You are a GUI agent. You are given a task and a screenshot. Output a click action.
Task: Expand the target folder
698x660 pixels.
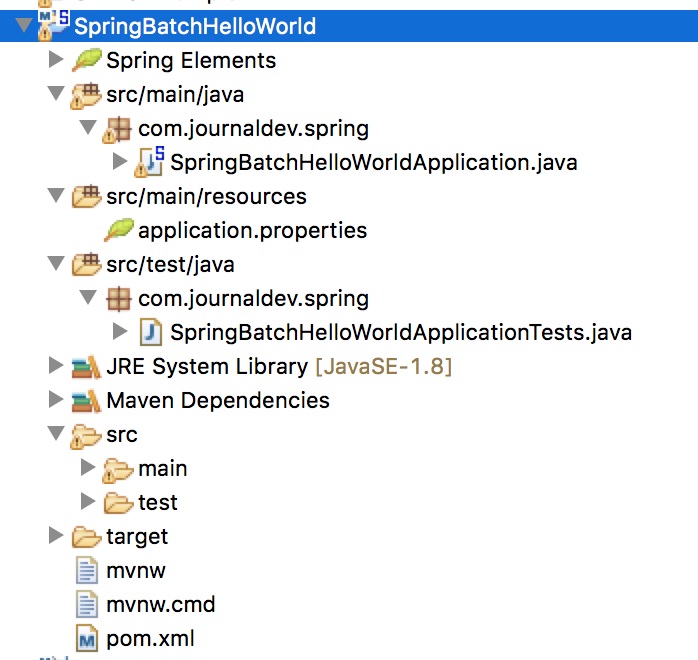pos(56,535)
